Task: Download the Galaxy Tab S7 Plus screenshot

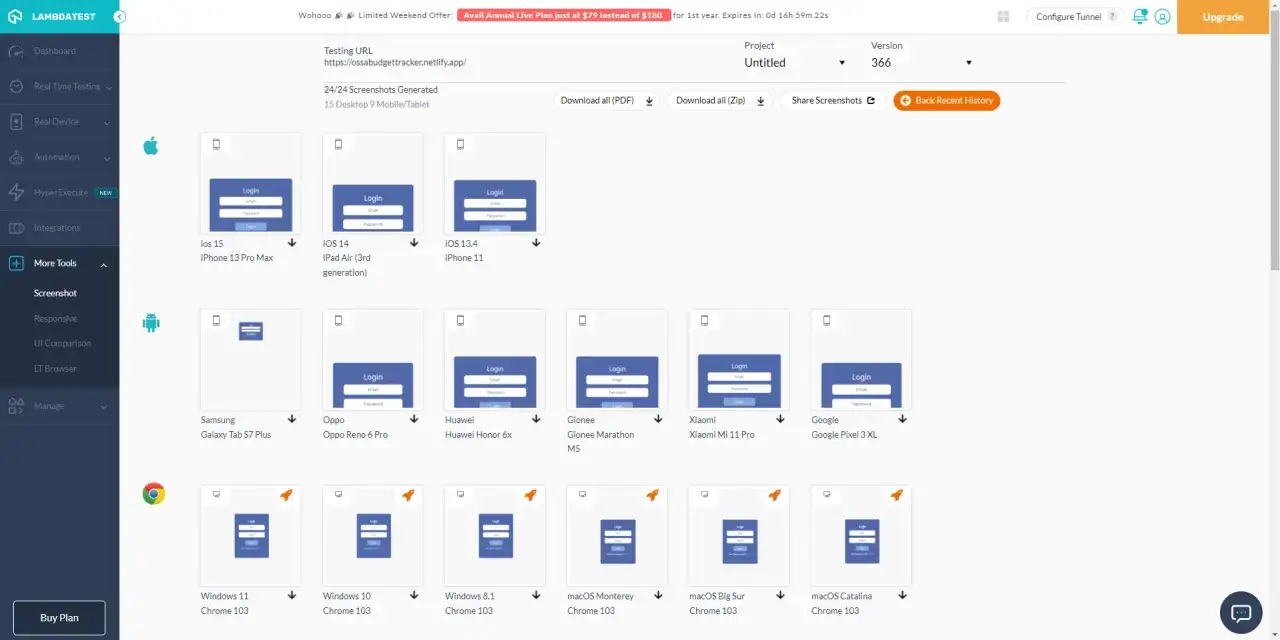Action: 293,420
